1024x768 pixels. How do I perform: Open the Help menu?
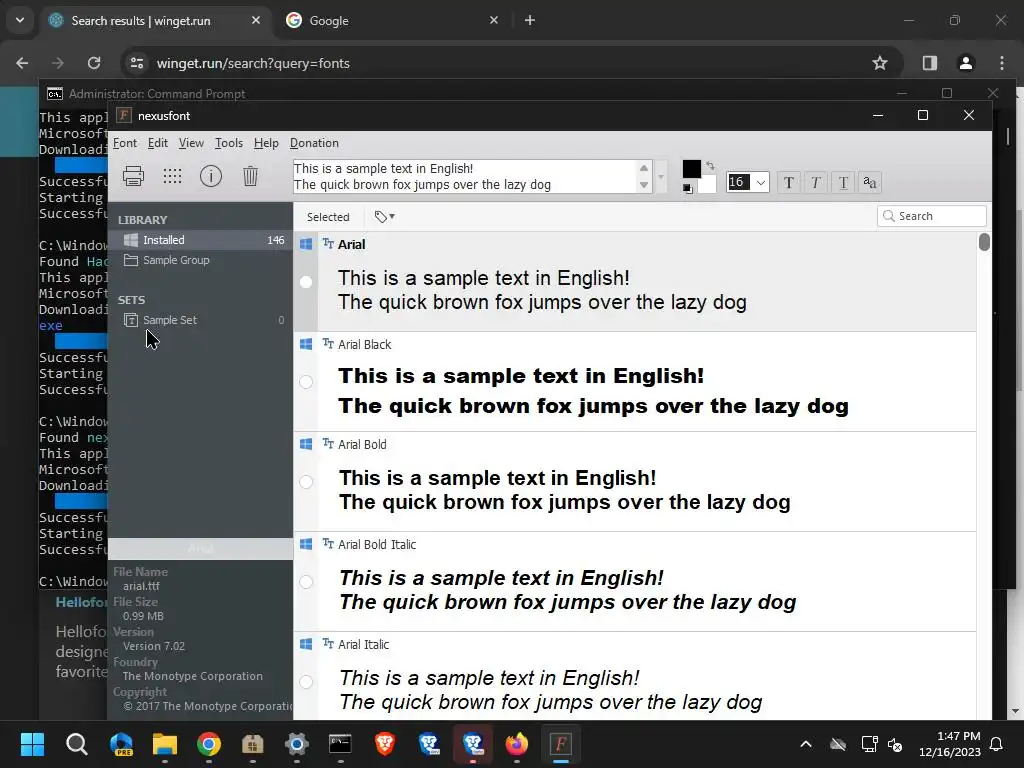[266, 143]
